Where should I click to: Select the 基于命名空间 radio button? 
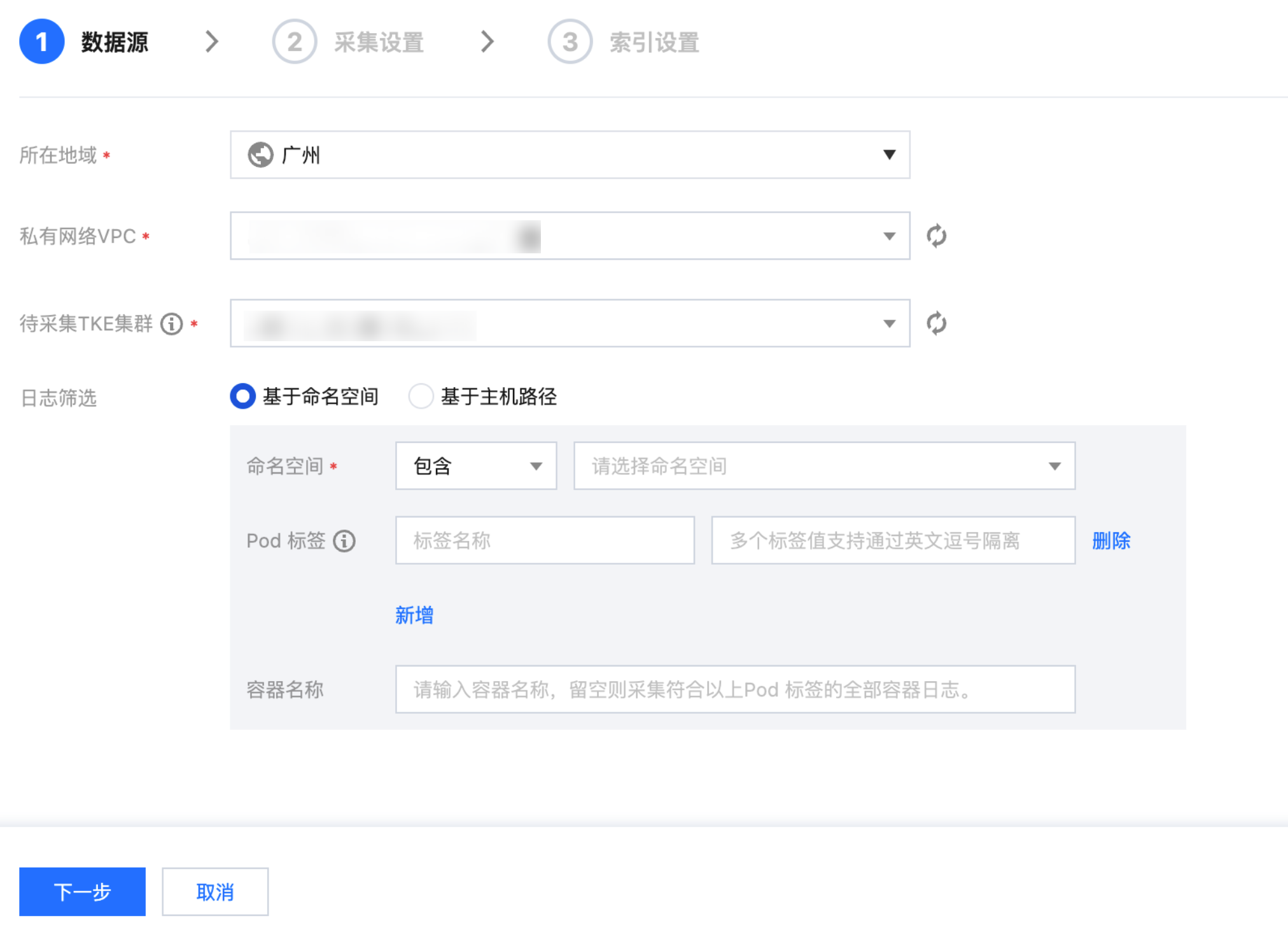tap(242, 397)
